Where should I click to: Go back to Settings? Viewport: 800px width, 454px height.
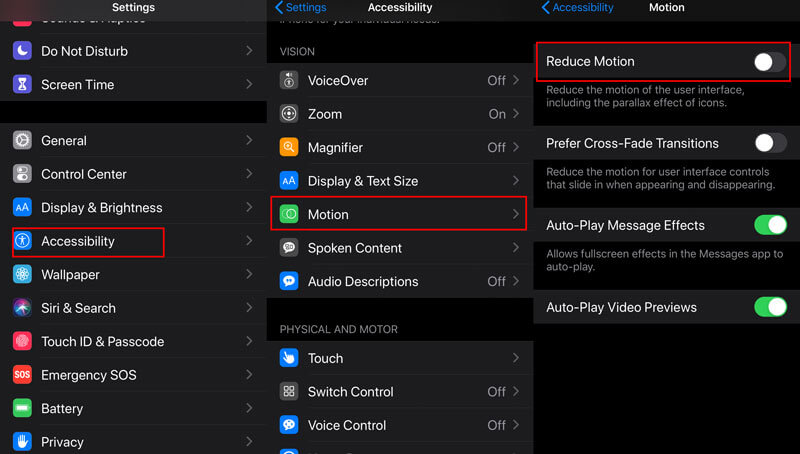(301, 7)
